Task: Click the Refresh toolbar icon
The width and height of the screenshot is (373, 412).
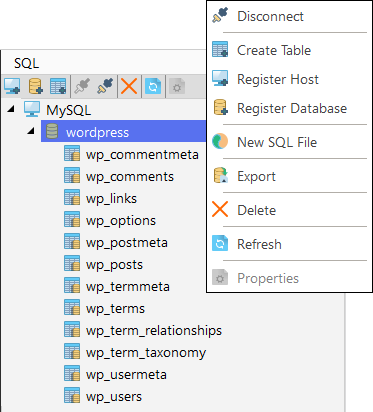Action: pos(153,86)
